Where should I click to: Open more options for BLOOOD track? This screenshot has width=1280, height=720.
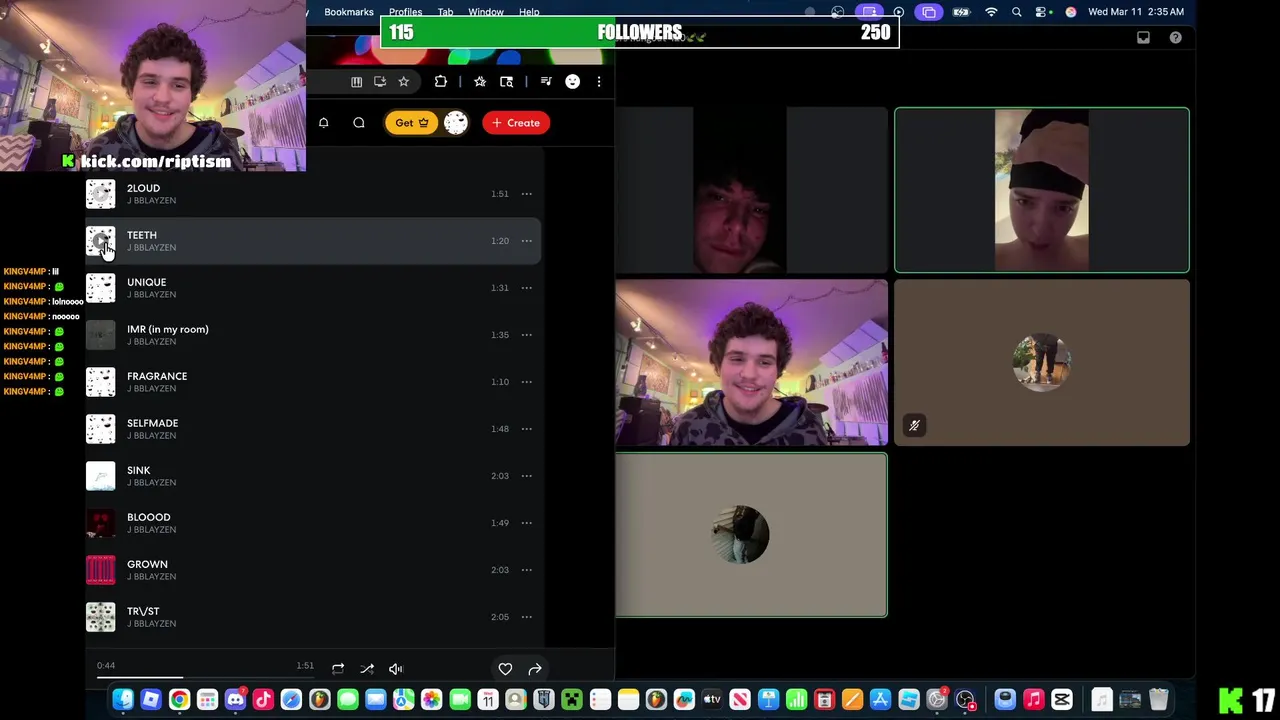(526, 523)
